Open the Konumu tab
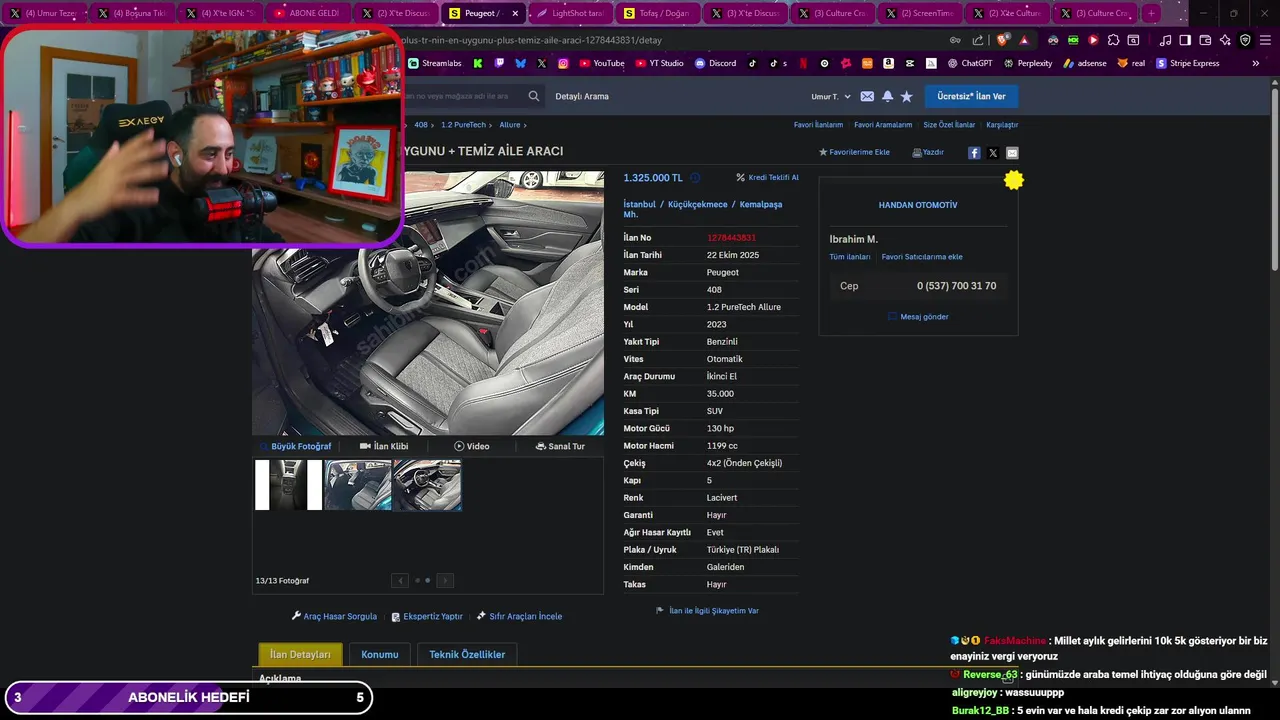Image resolution: width=1280 pixels, height=720 pixels. click(380, 654)
